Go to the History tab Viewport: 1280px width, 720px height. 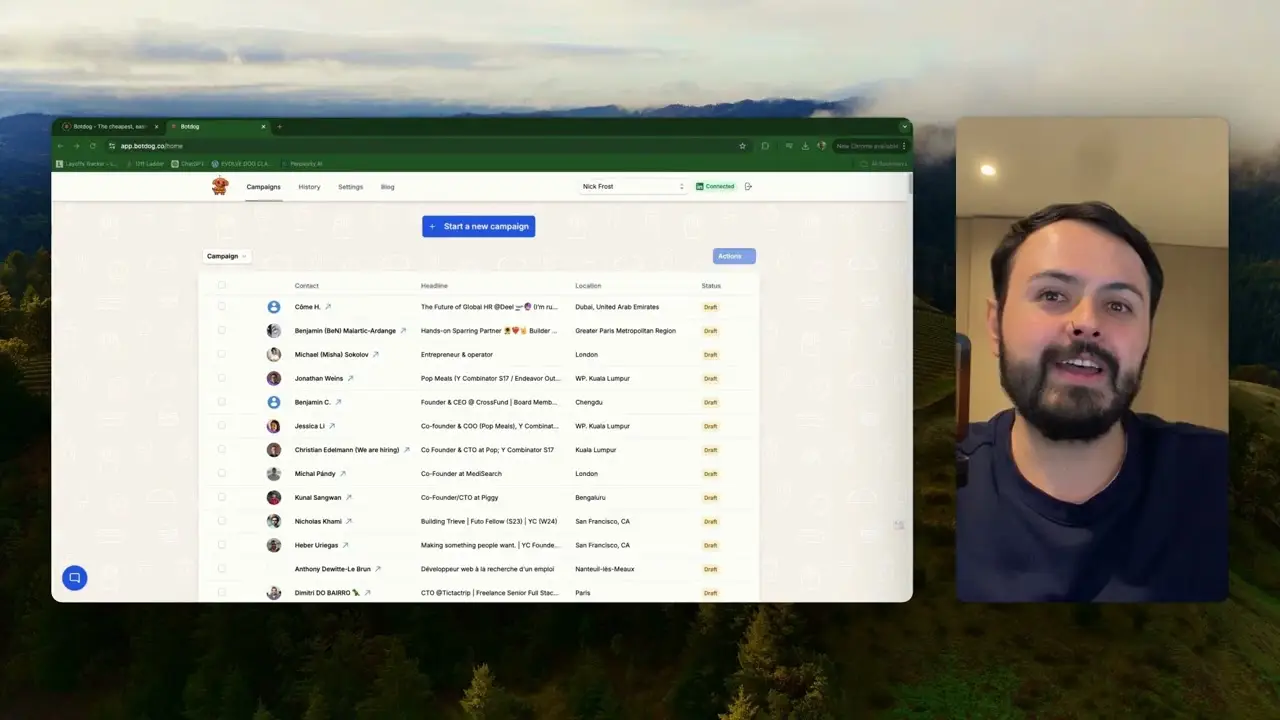coord(309,187)
